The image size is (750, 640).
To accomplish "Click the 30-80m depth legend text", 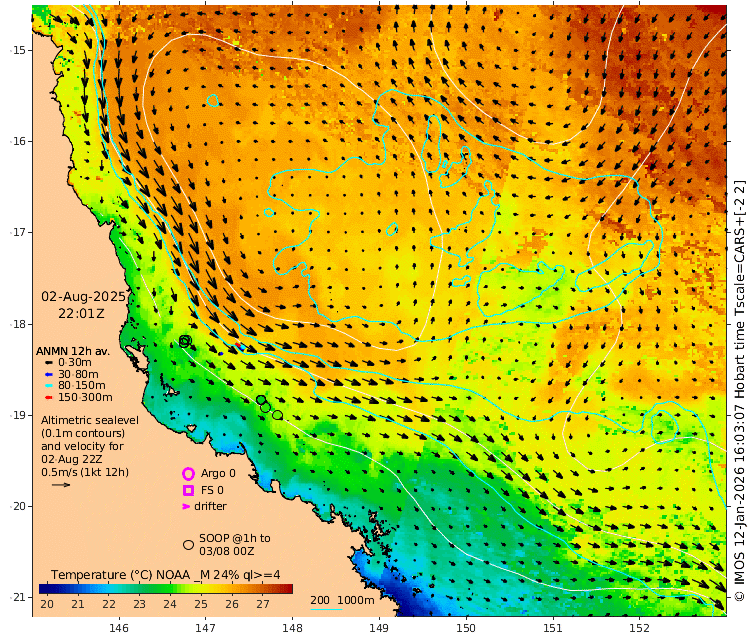I will (x=78, y=374).
